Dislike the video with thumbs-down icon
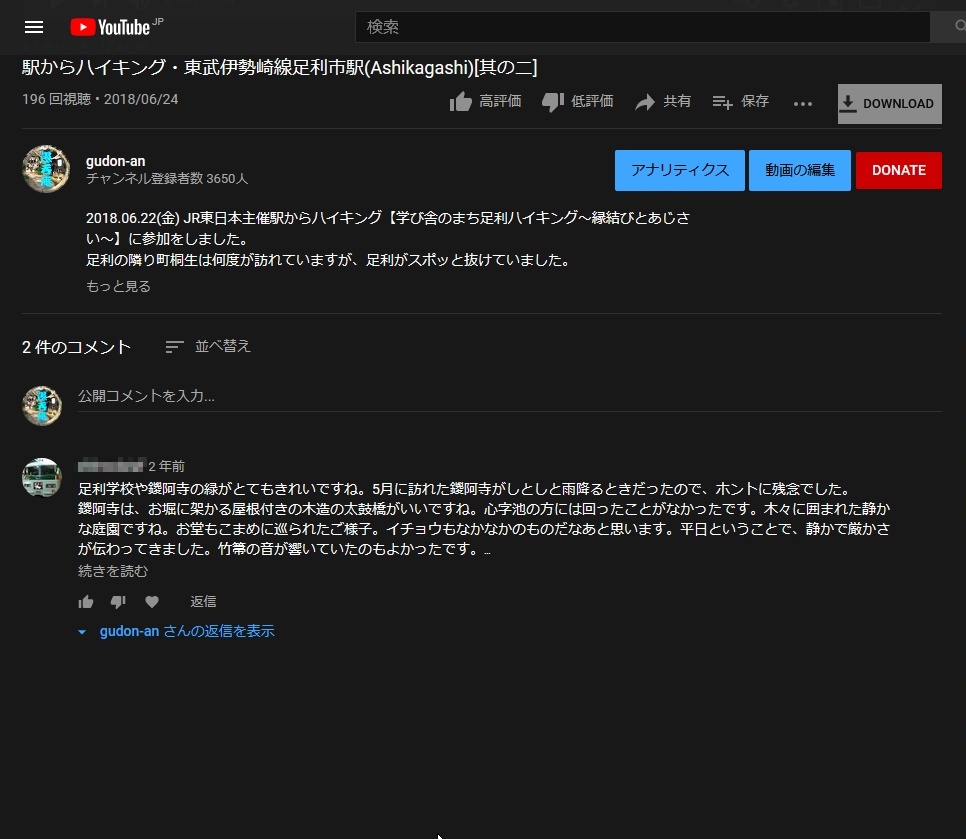This screenshot has height=839, width=966. coord(553,102)
